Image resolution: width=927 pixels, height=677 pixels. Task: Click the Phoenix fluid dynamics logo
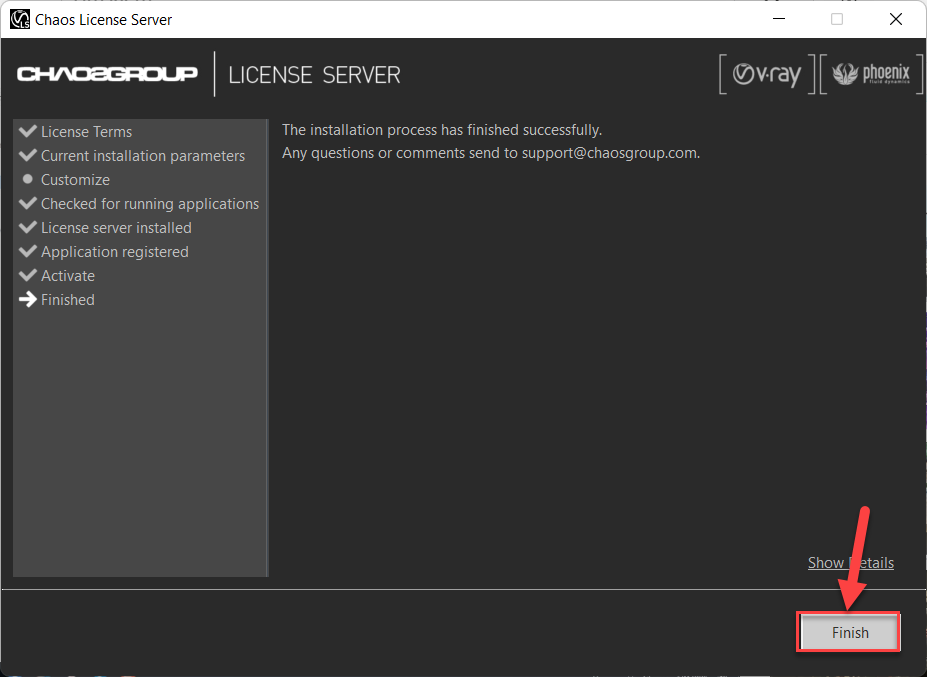pos(864,75)
